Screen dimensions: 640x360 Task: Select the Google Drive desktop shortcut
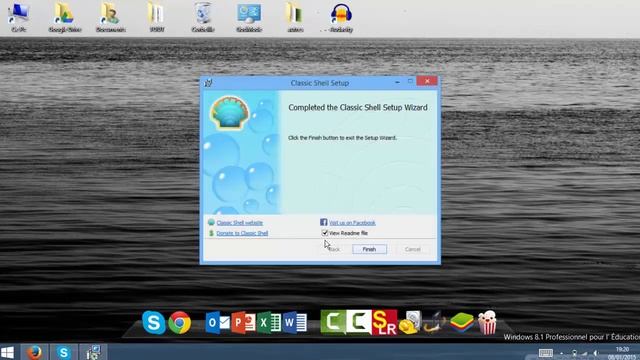(64, 18)
